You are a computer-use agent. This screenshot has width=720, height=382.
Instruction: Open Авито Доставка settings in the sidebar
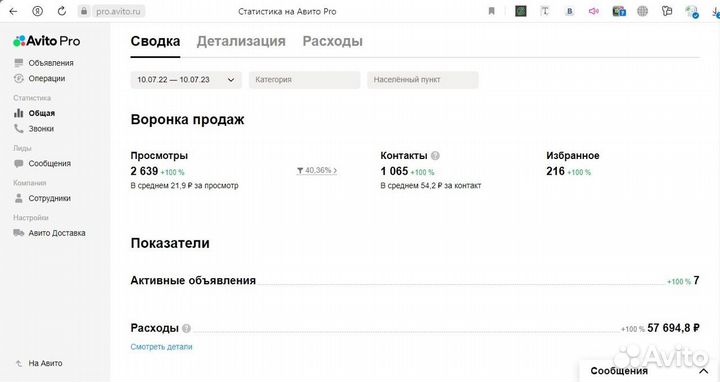[57, 233]
